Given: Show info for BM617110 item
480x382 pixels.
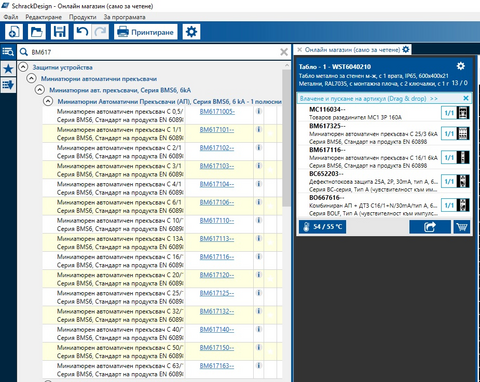Looking at the screenshot, I should coord(259,220).
